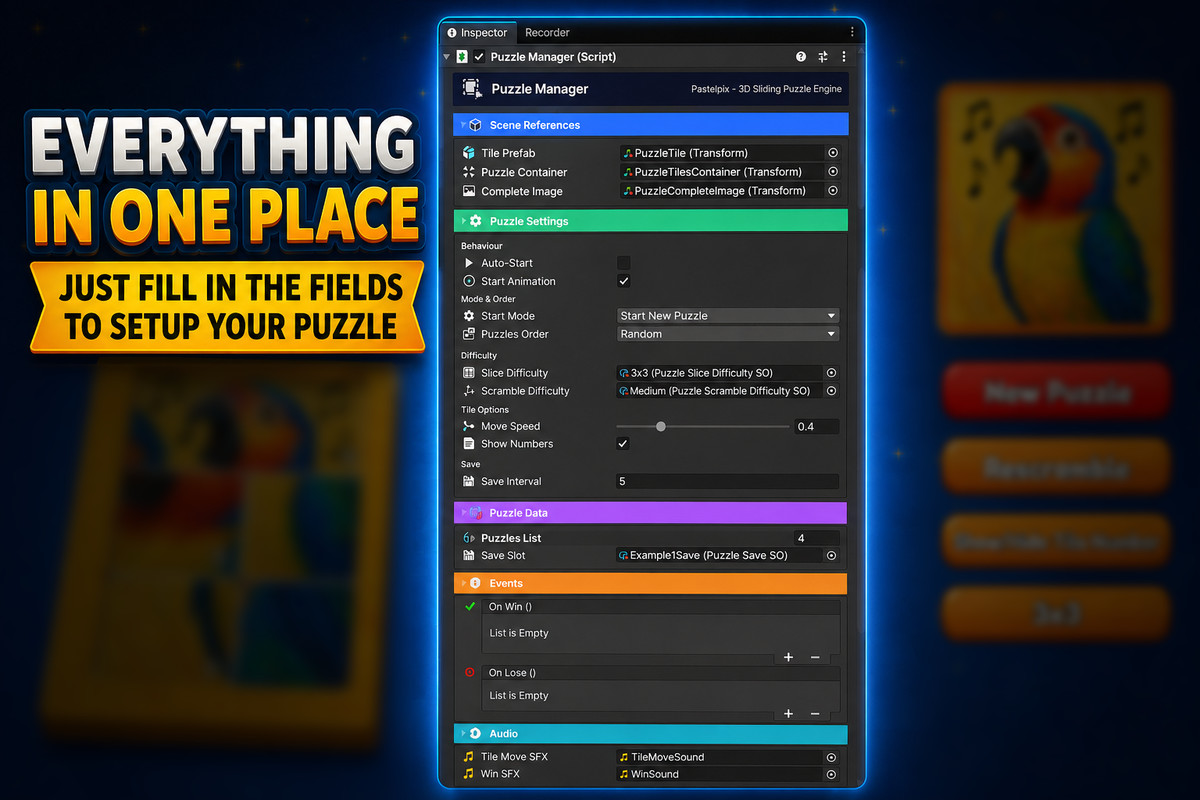Viewport: 1200px width, 800px height.
Task: Add a listener to On Win event
Action: tap(788, 657)
